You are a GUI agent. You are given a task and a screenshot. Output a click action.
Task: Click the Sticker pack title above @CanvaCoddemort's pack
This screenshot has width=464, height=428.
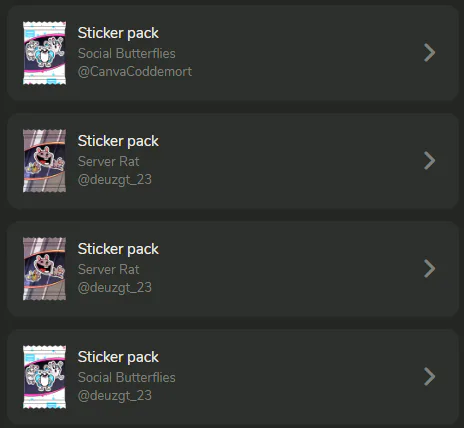click(118, 33)
